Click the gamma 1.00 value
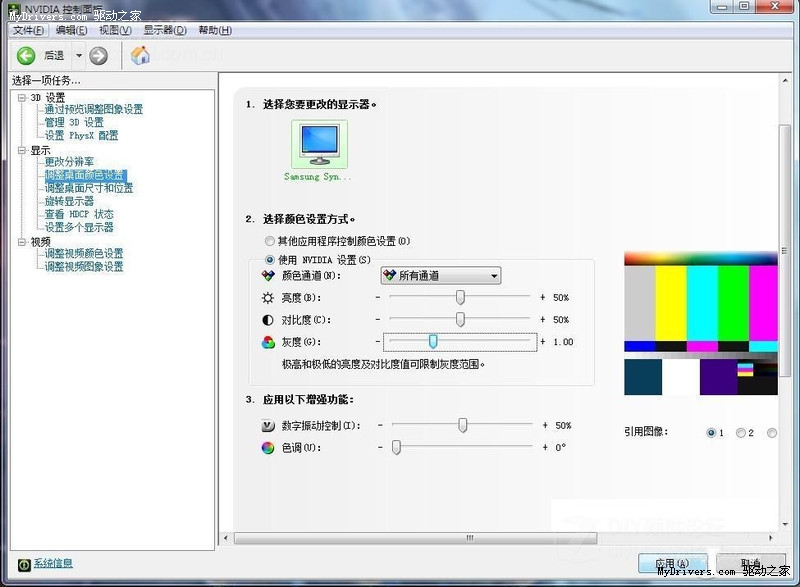 (x=563, y=342)
